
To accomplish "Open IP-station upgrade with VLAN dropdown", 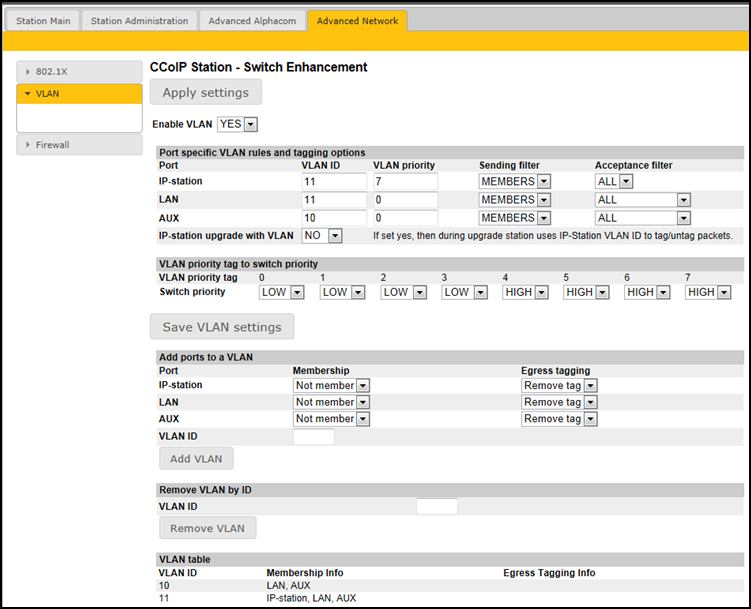I will 322,236.
